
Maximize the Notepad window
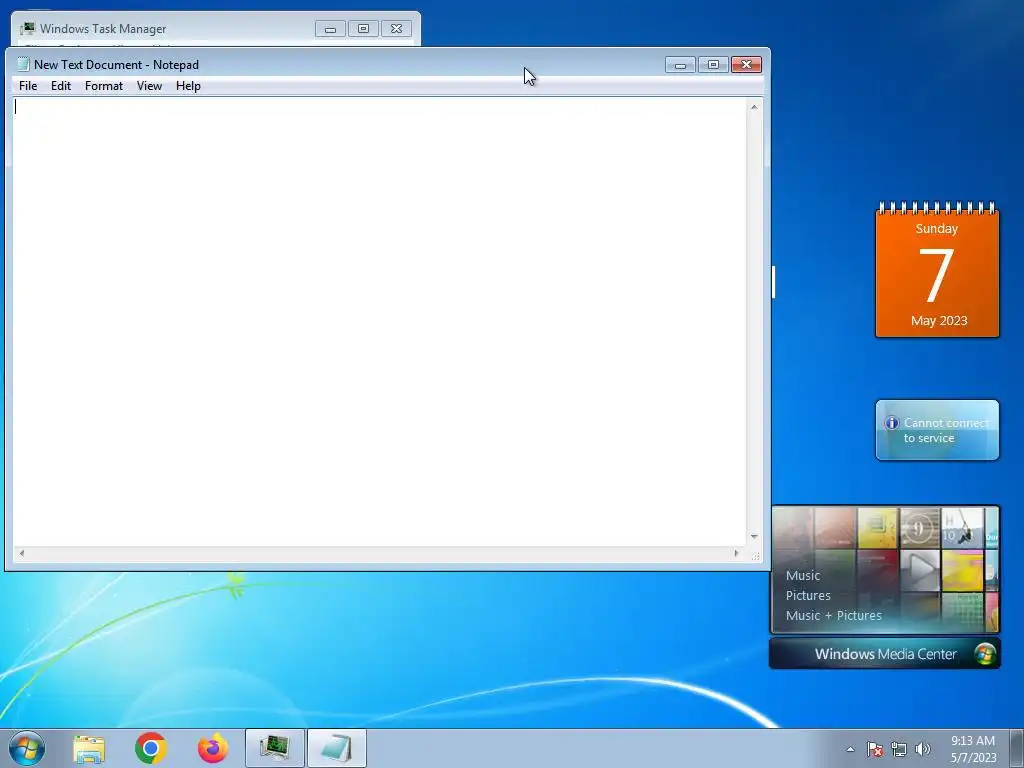[713, 65]
